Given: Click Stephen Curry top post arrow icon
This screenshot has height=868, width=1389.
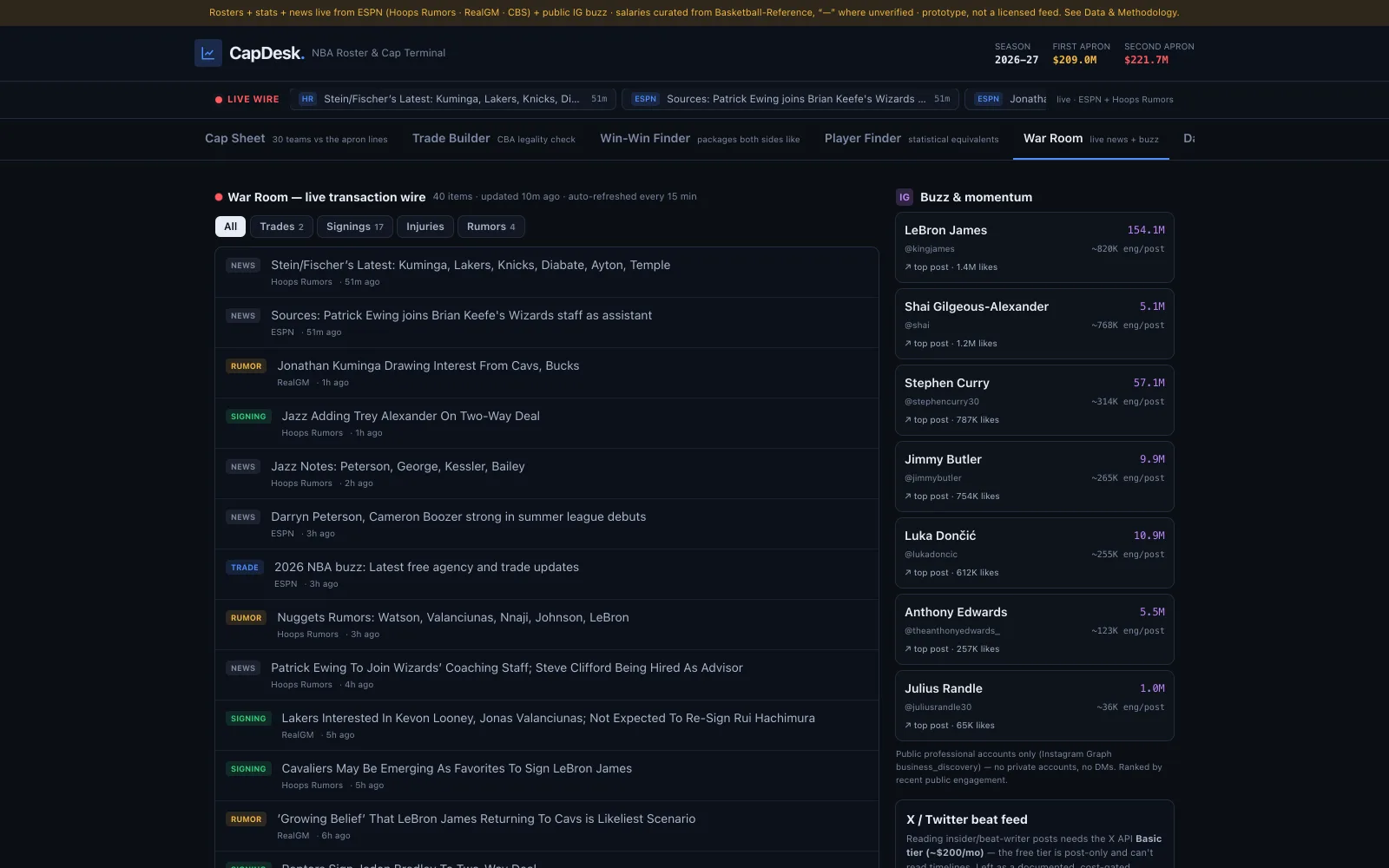Looking at the screenshot, I should [x=908, y=420].
